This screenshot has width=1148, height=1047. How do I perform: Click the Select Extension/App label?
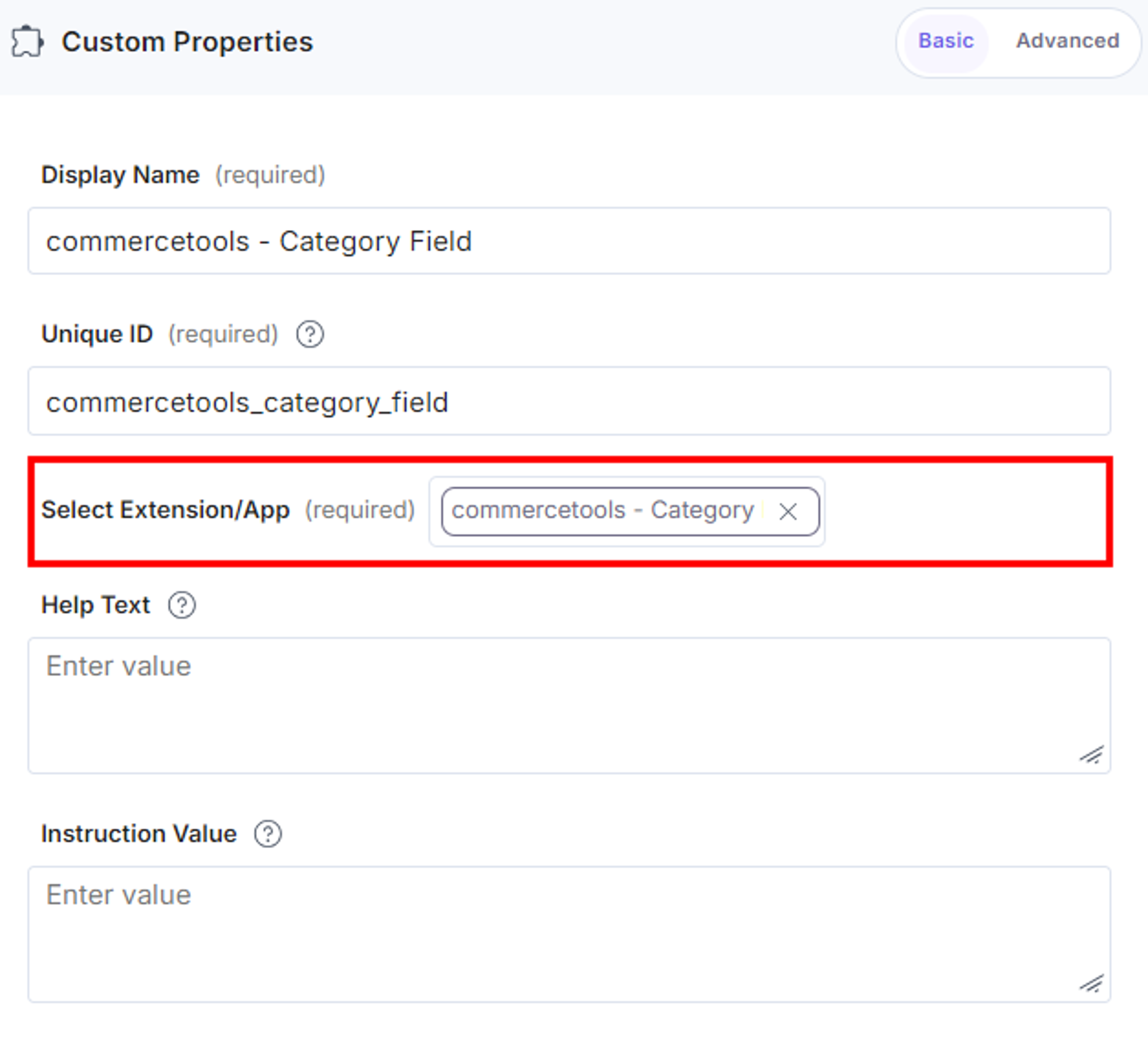click(165, 510)
